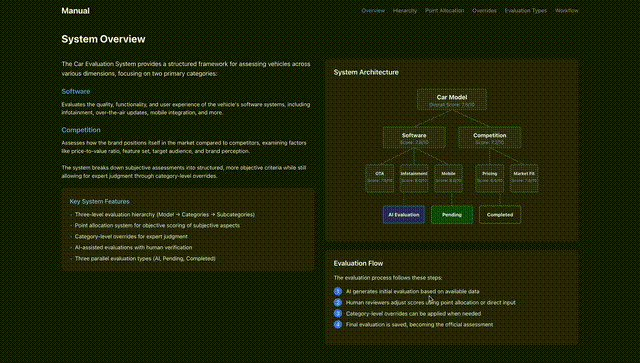Click the Manual logo title
640x363 pixels.
[76, 11]
